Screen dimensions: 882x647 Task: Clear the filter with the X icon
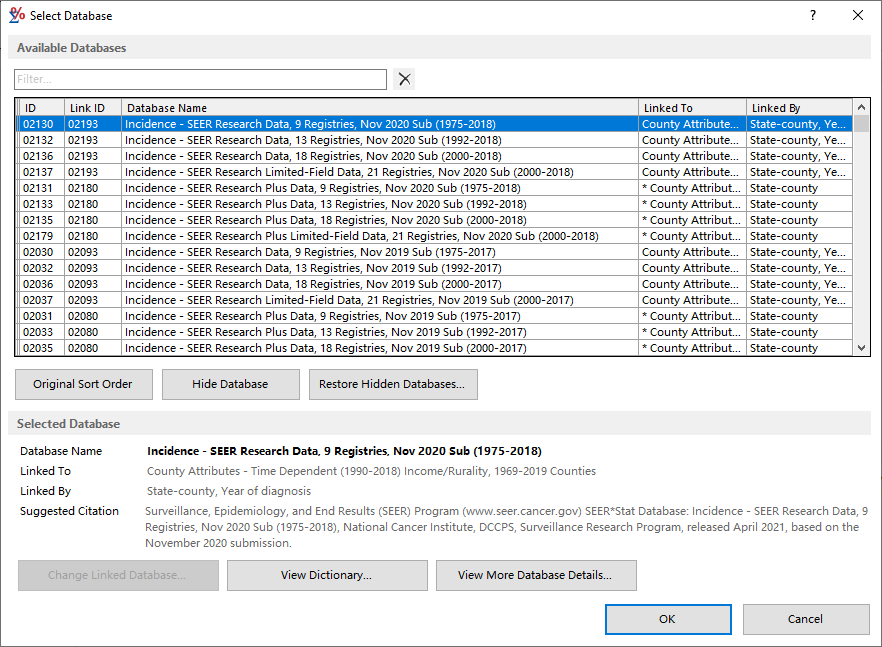403,79
